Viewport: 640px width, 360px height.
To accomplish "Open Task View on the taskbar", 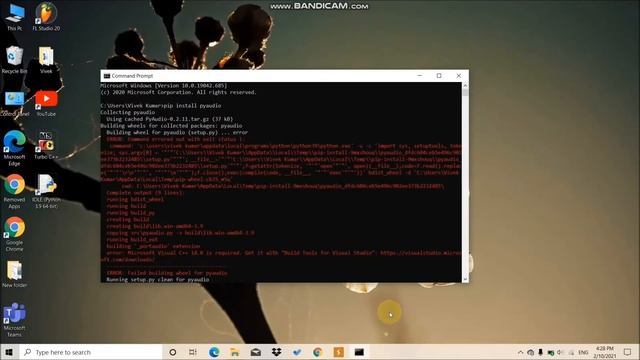I will (x=193, y=352).
